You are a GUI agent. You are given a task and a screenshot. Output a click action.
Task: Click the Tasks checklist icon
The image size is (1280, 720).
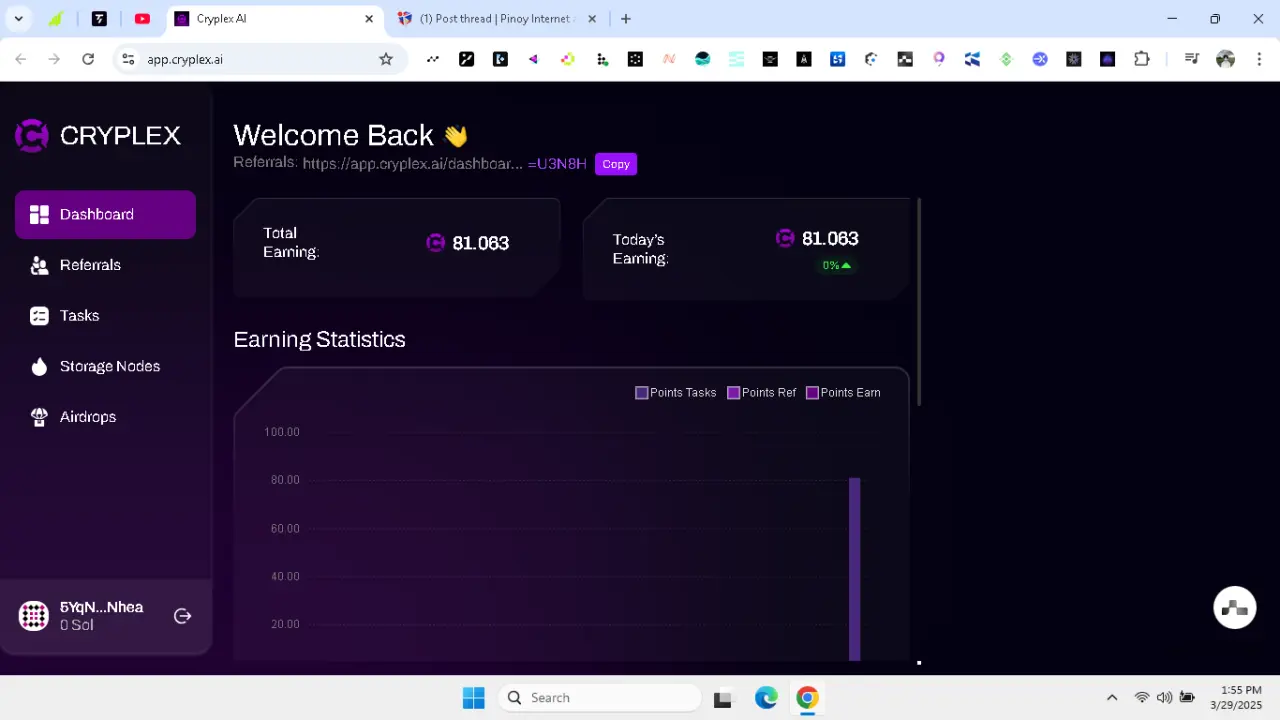click(x=39, y=316)
